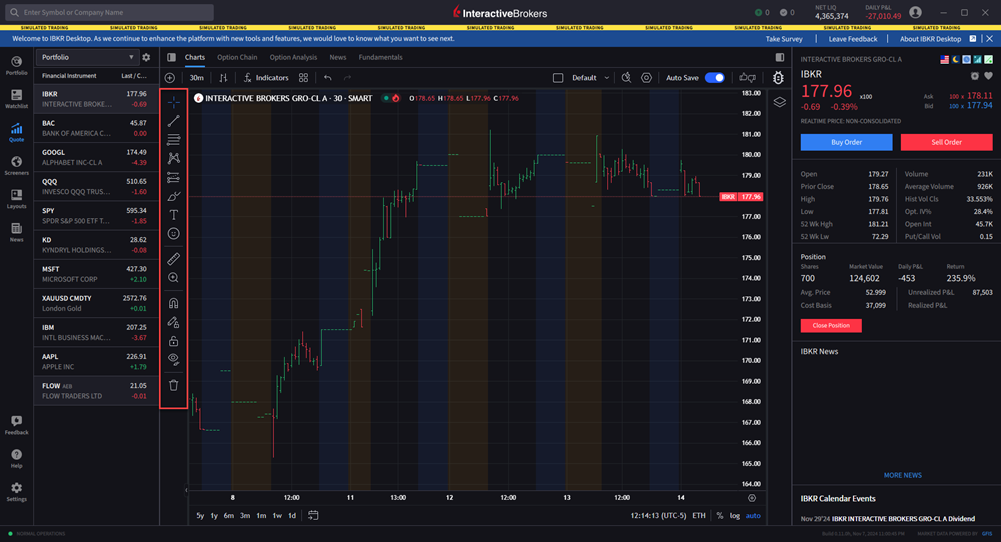Image resolution: width=1001 pixels, height=542 pixels.
Task: Switch to the News tab
Action: click(x=338, y=57)
